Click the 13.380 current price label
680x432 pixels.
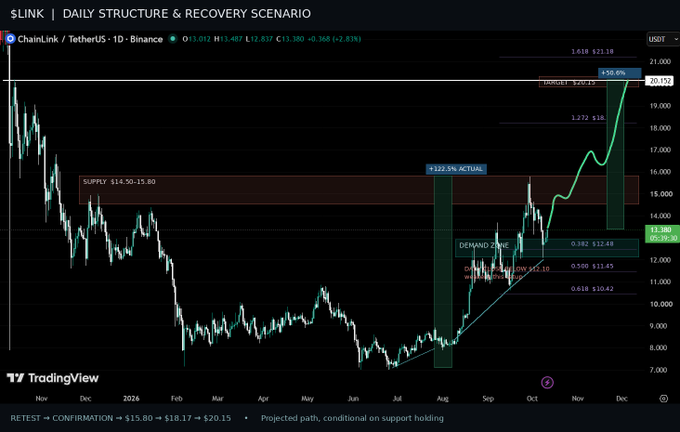[662, 234]
